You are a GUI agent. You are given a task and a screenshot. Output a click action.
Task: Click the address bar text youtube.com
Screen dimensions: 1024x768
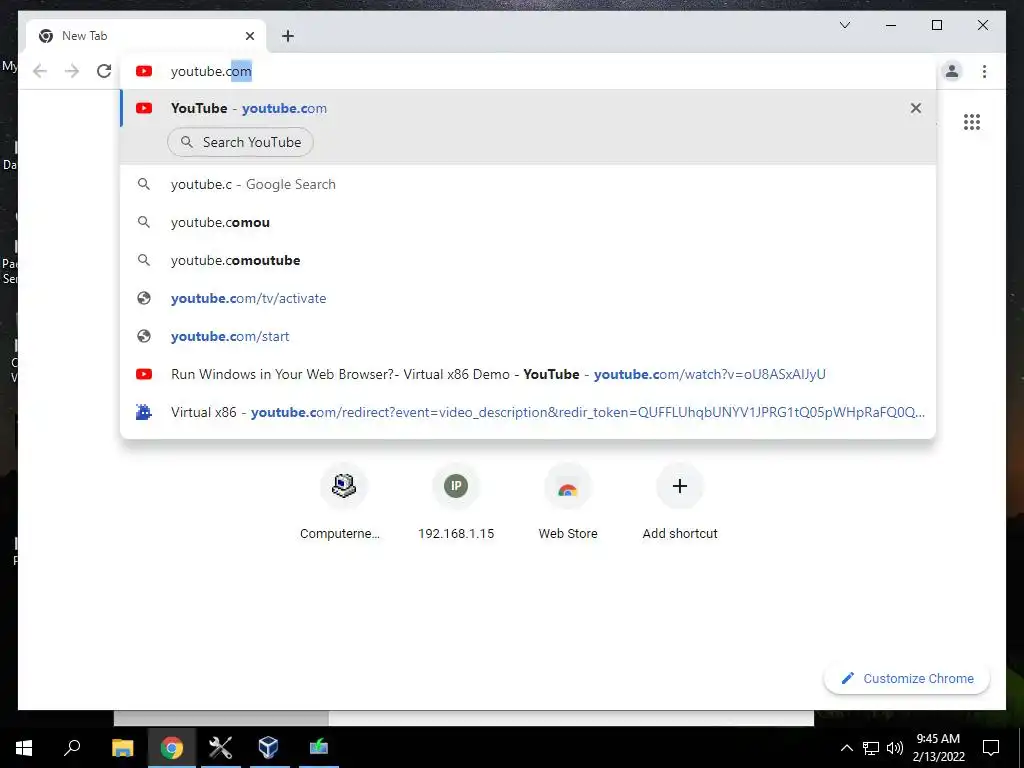tap(211, 71)
